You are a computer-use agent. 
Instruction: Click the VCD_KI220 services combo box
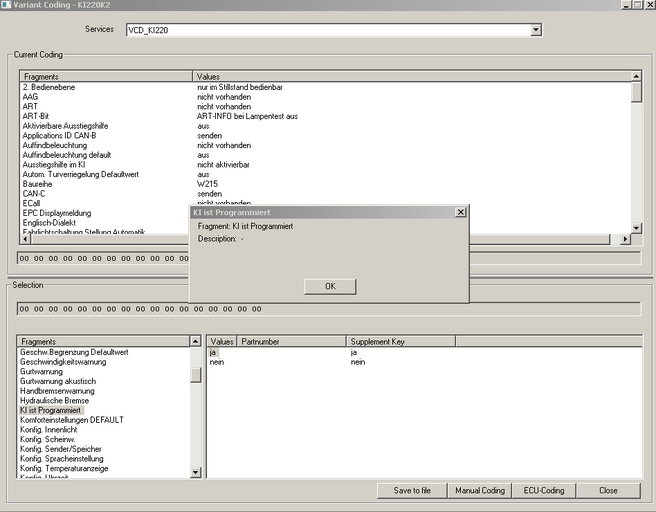334,30
